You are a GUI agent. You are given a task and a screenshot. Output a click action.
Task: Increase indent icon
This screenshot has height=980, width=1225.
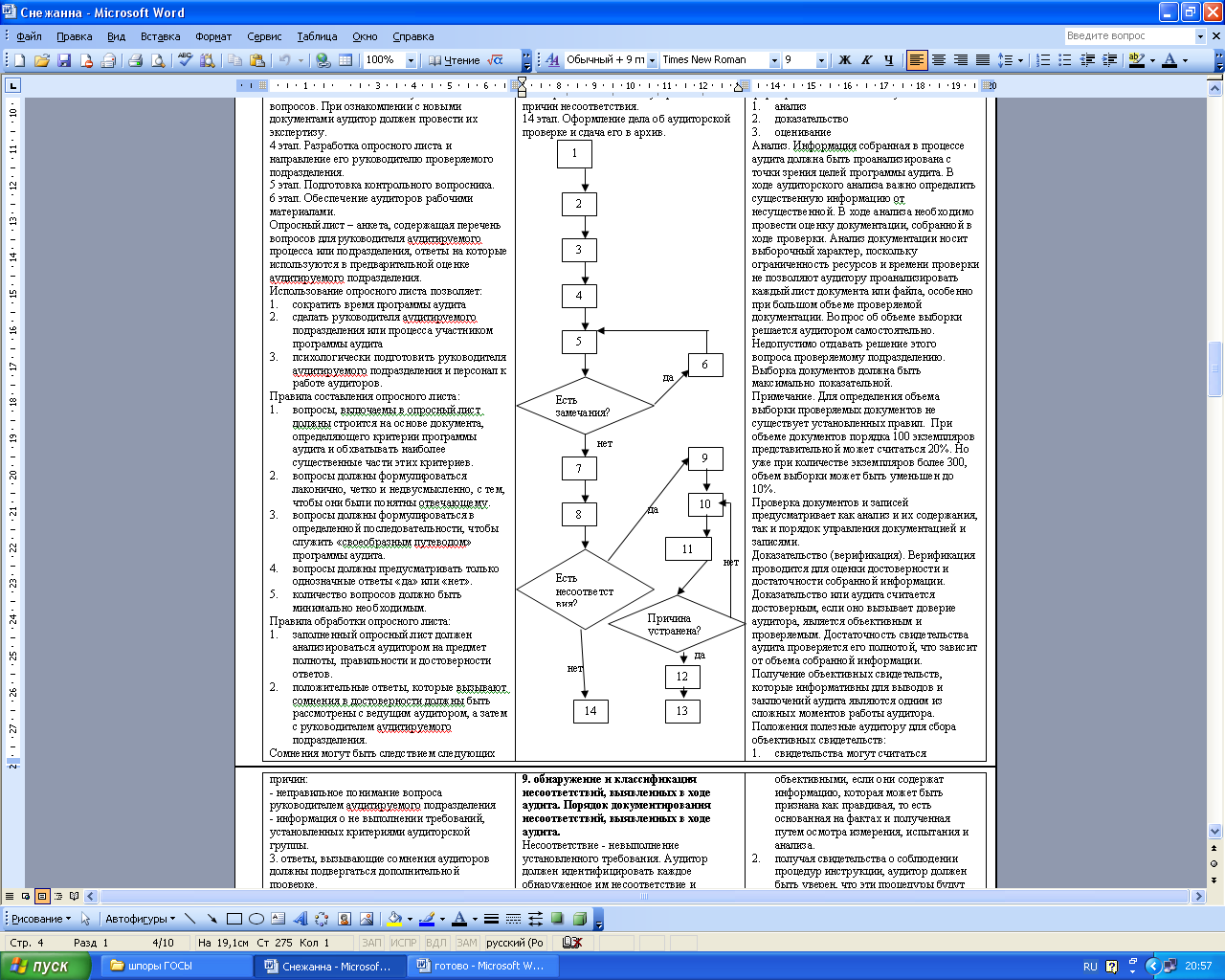point(1110,60)
